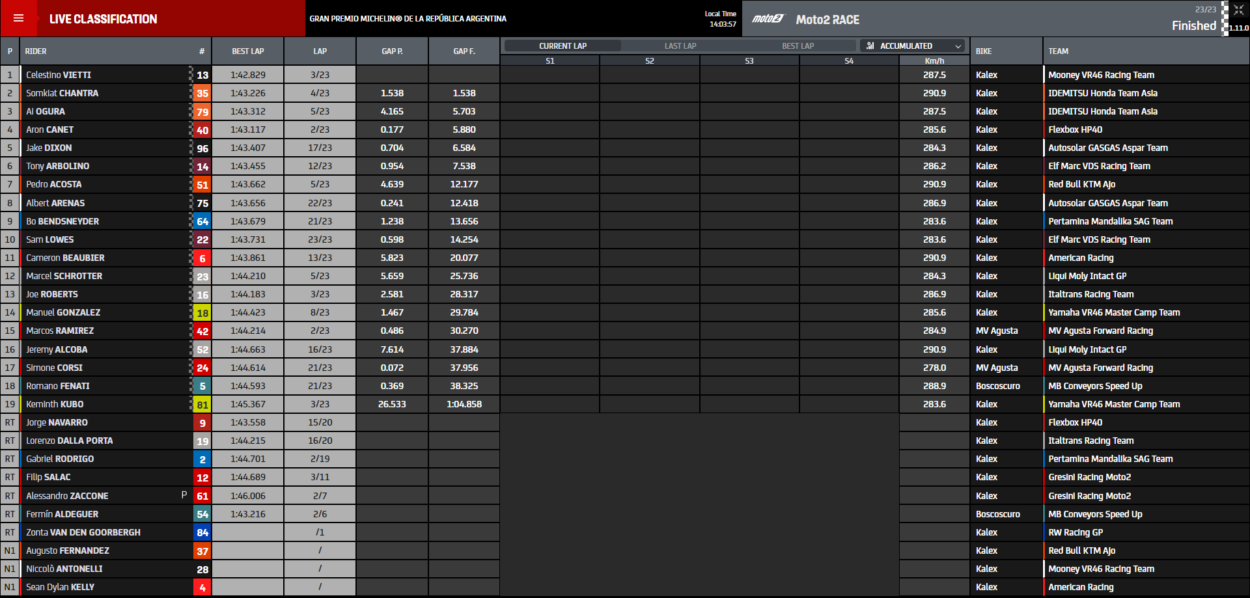
Task: Toggle fullscreen with the expand arrows icon
Action: [1237, 9]
